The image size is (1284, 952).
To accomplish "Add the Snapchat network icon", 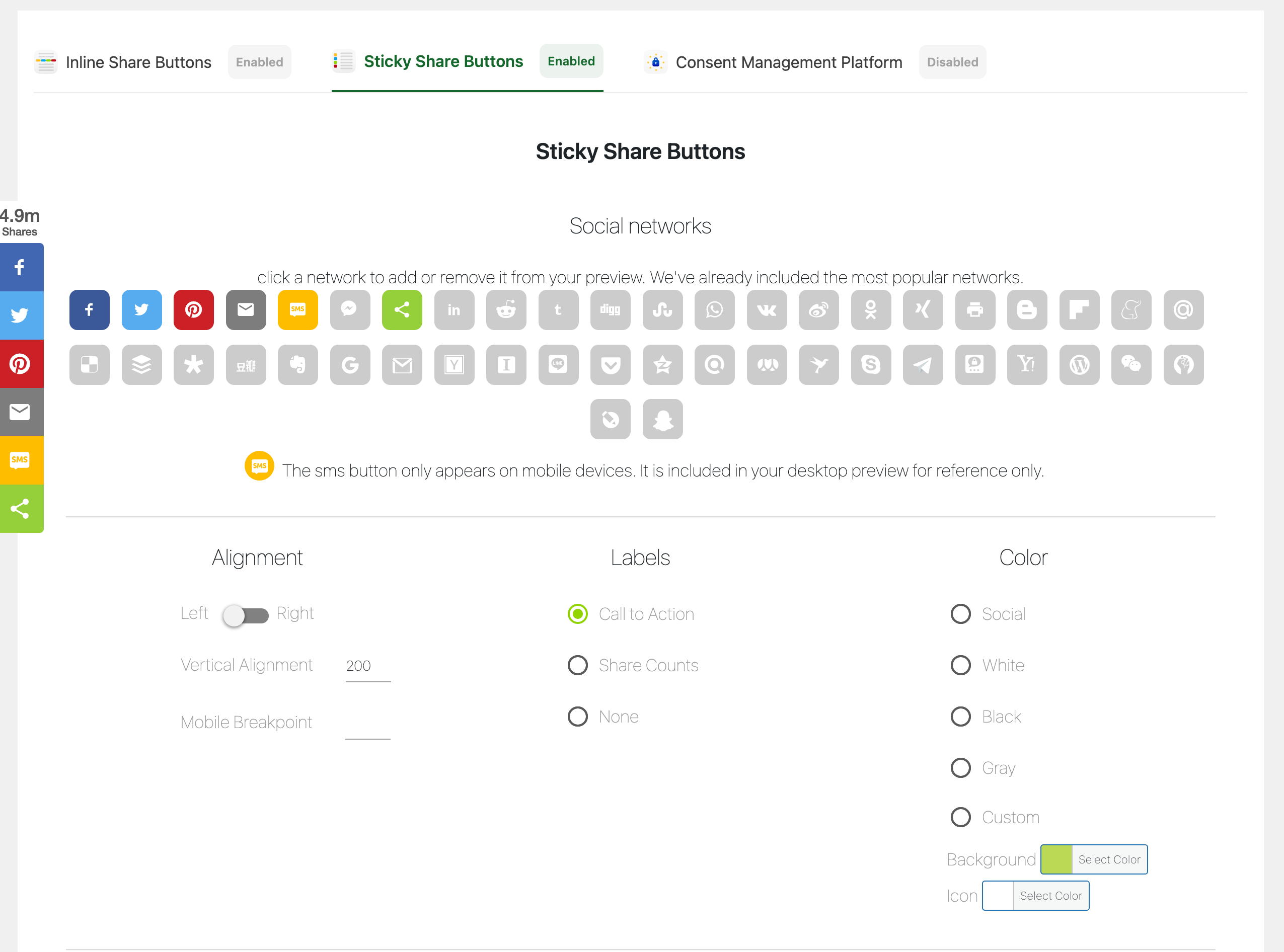I will pos(662,420).
